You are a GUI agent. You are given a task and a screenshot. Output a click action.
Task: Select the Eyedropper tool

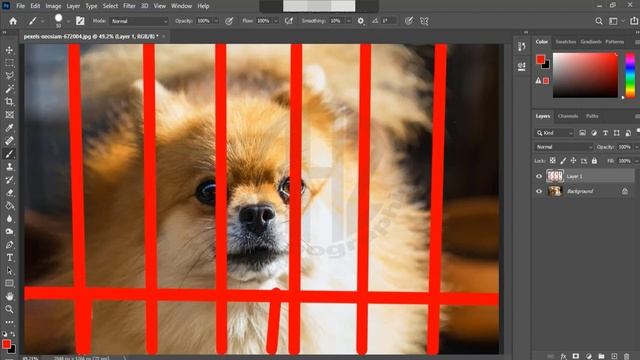tap(9, 128)
